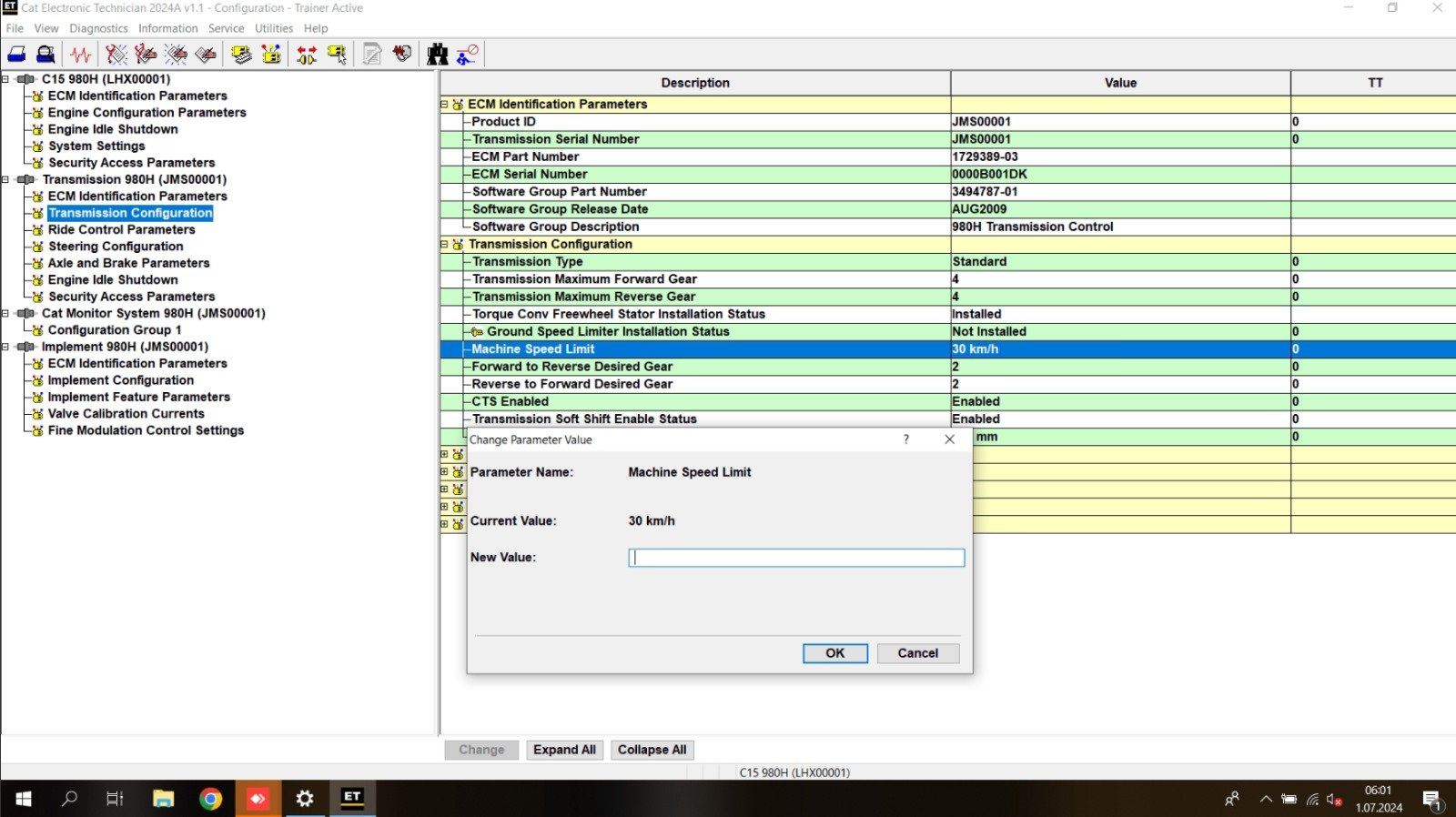
Task: Collapse the Cat Monitor System 980H node
Action: pyautogui.click(x=5, y=313)
